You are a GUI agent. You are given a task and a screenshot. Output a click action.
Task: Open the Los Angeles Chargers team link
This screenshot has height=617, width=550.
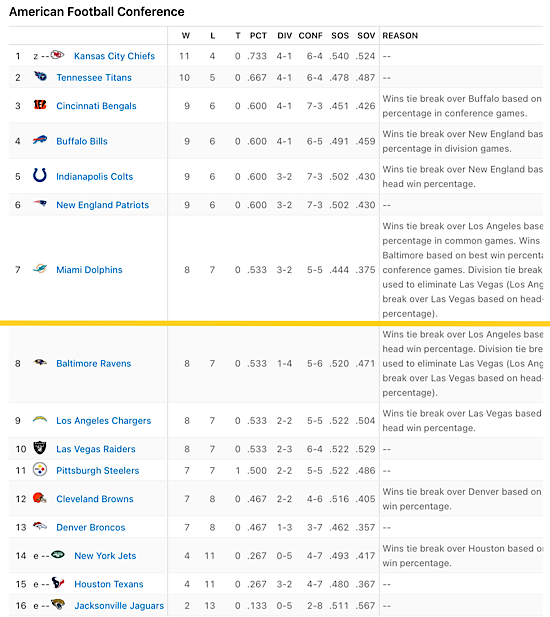click(103, 421)
